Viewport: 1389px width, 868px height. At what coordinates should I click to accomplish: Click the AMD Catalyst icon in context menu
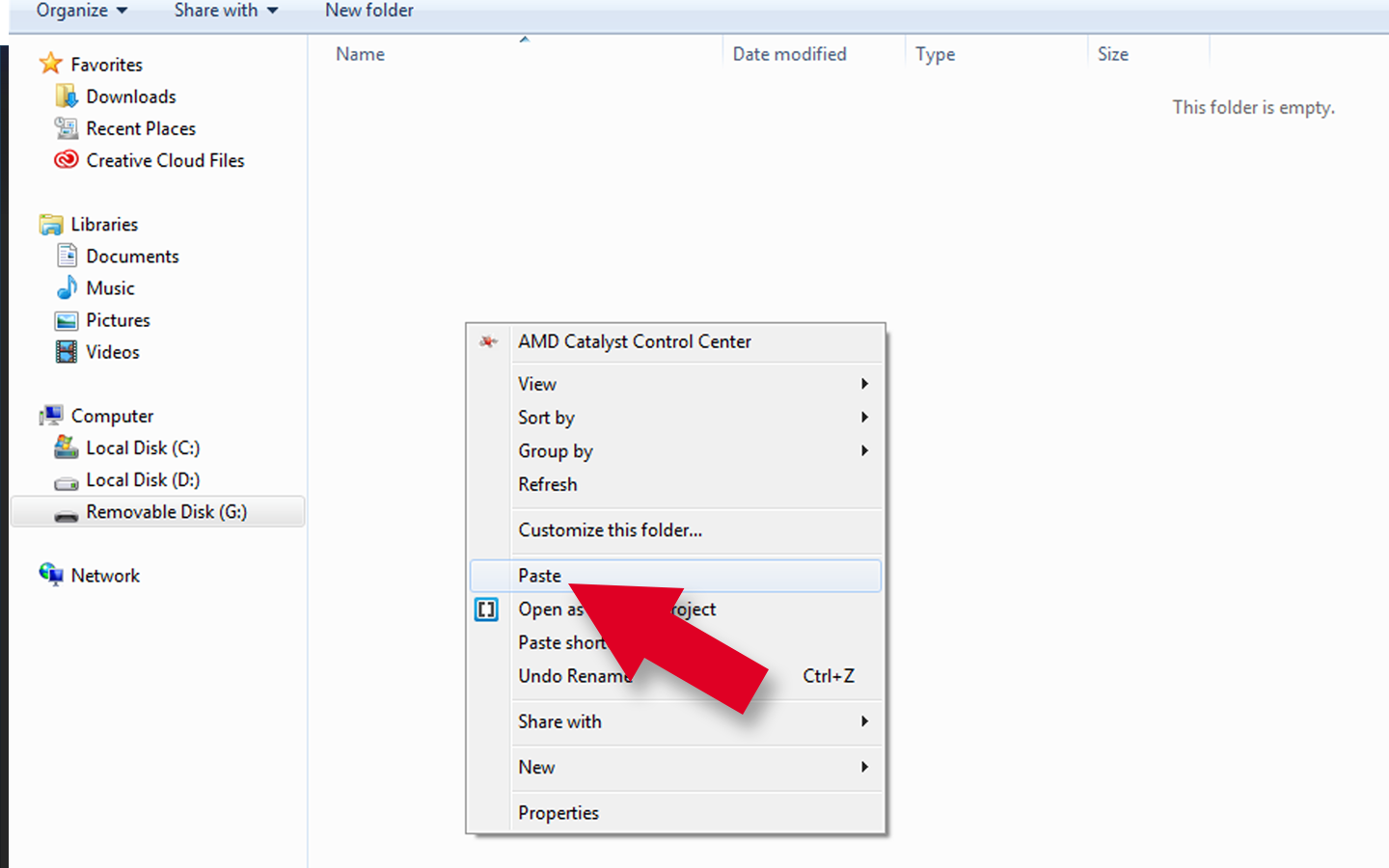point(488,341)
